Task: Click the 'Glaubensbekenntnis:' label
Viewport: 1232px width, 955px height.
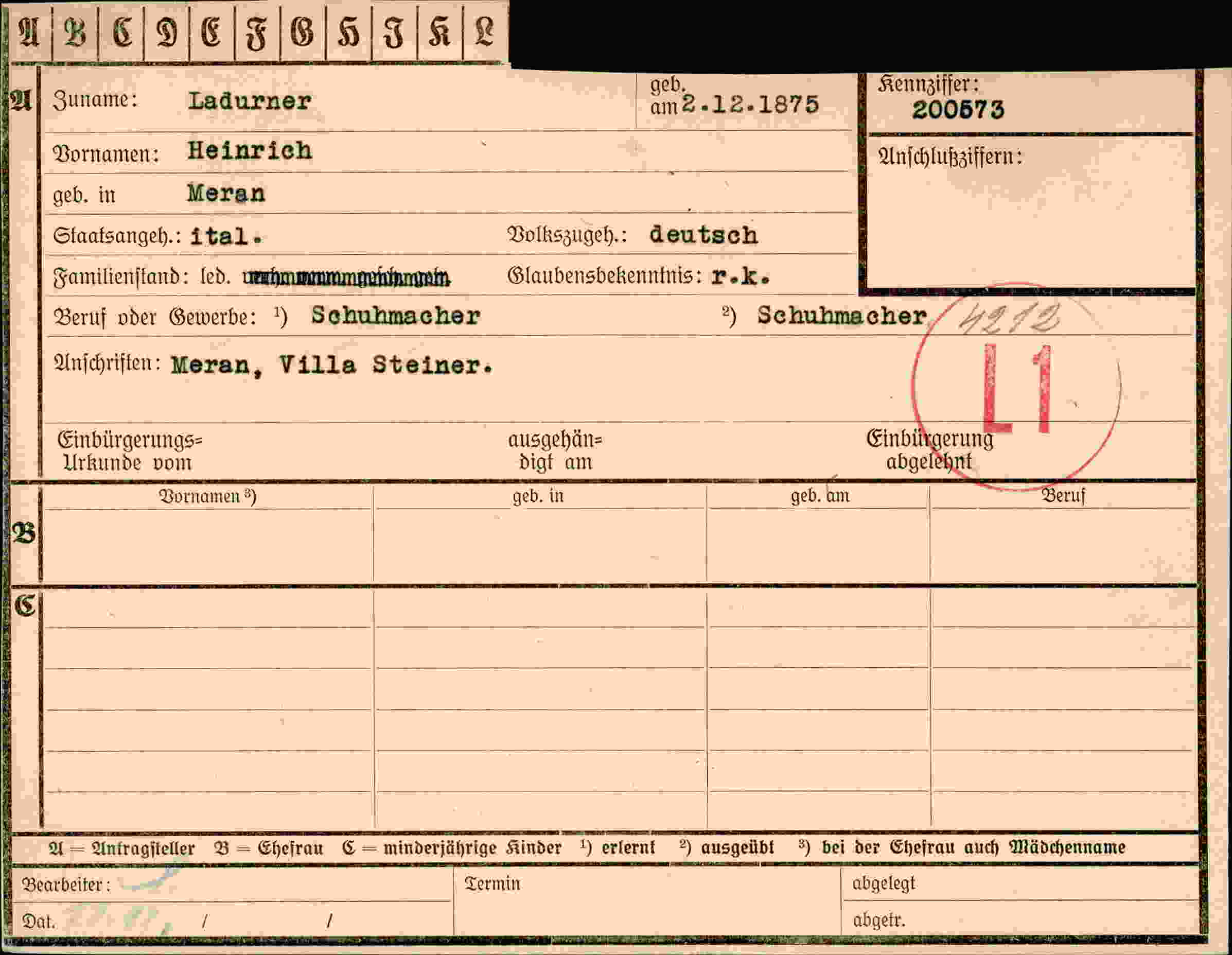Action: click(x=605, y=276)
